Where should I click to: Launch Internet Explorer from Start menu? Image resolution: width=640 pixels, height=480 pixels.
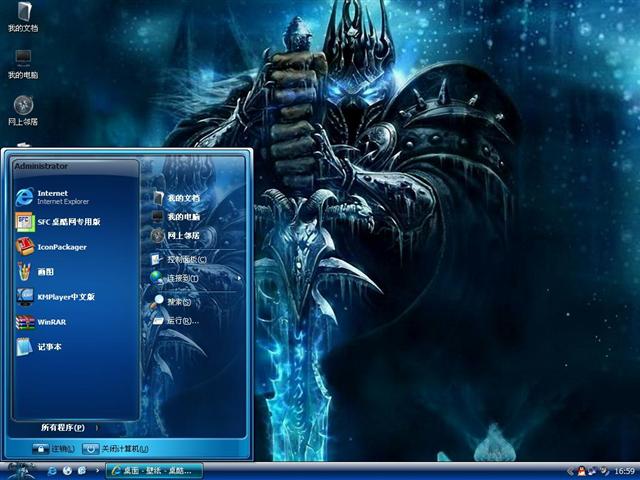pyautogui.click(x=52, y=197)
